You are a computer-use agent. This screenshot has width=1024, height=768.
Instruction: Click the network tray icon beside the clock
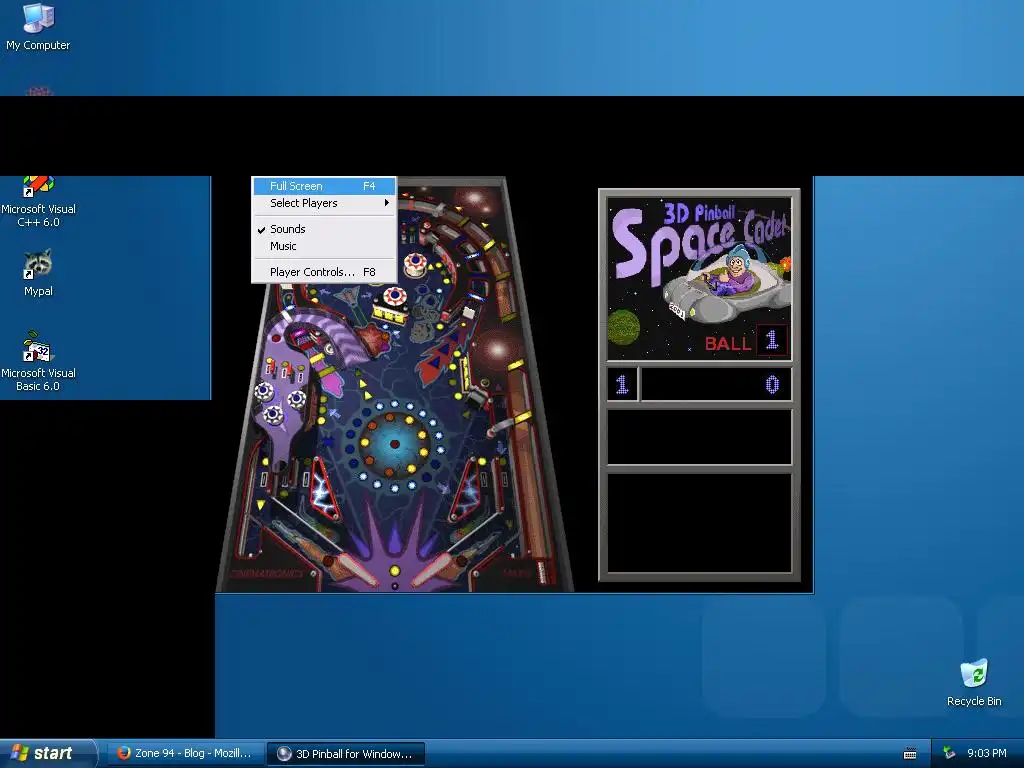[x=949, y=754]
